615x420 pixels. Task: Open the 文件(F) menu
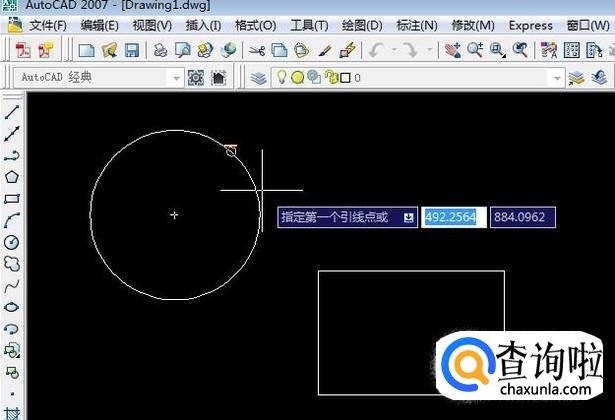point(48,26)
